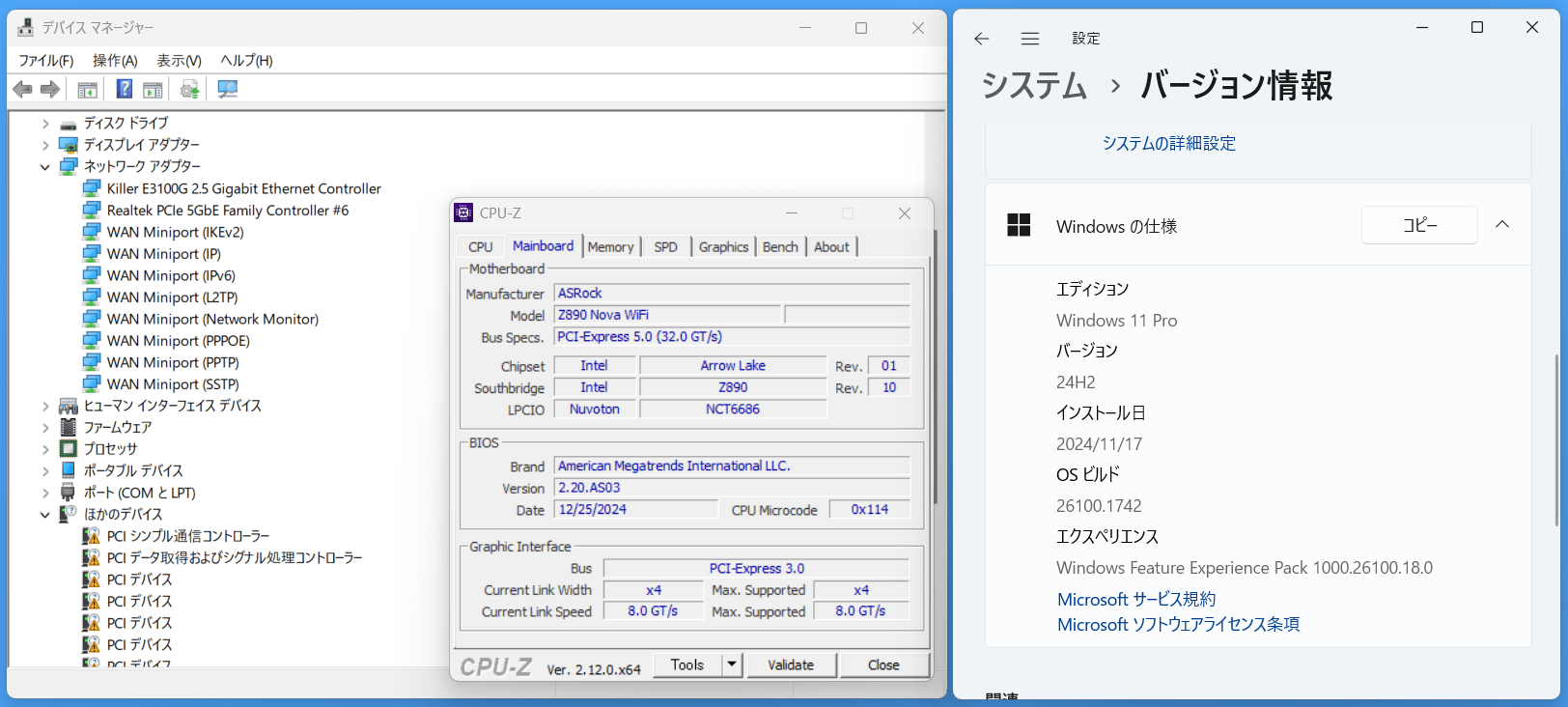Switch to the CPU tab in CPU-Z

481,247
